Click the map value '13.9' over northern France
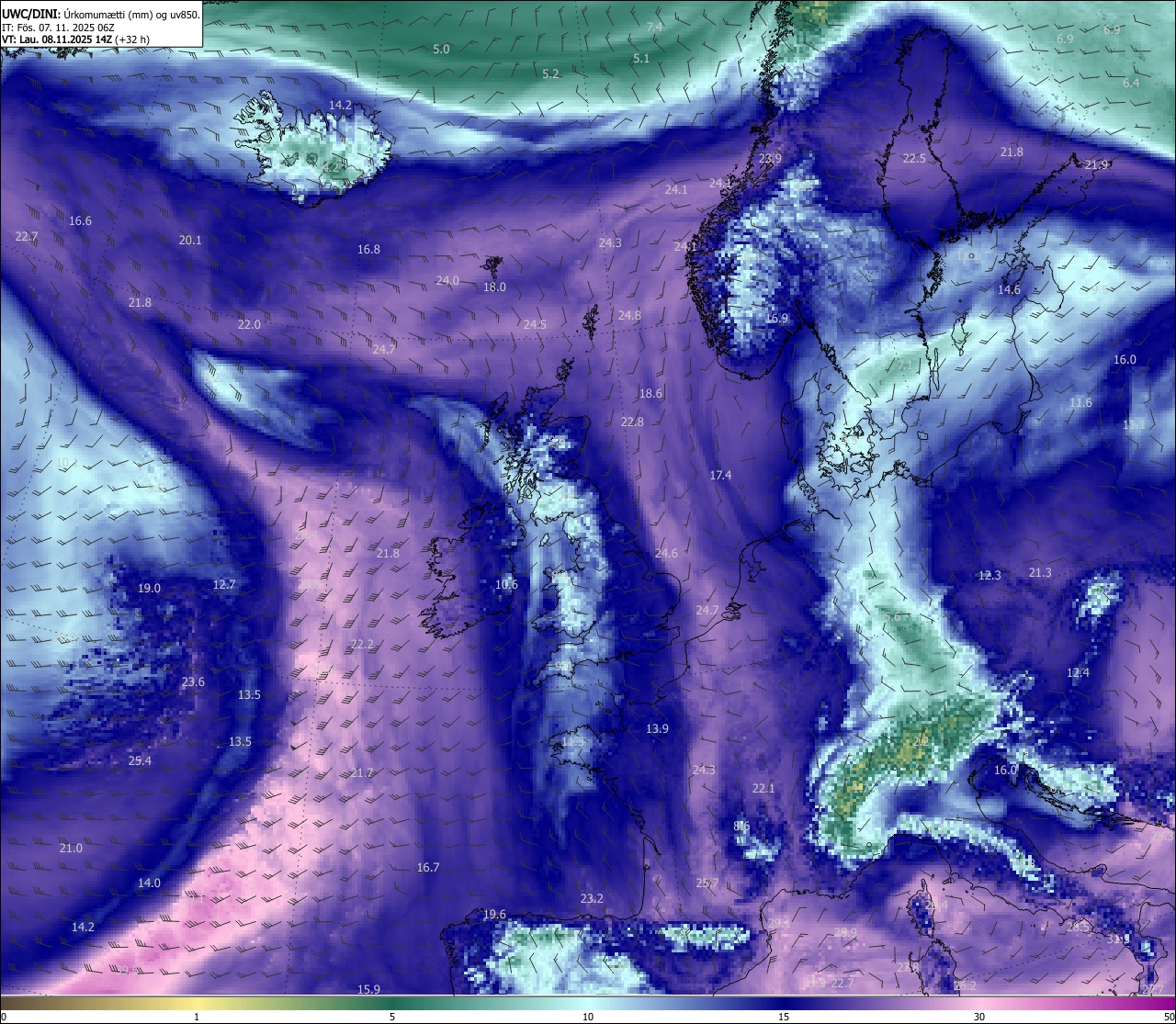The image size is (1176, 1024). click(x=657, y=729)
